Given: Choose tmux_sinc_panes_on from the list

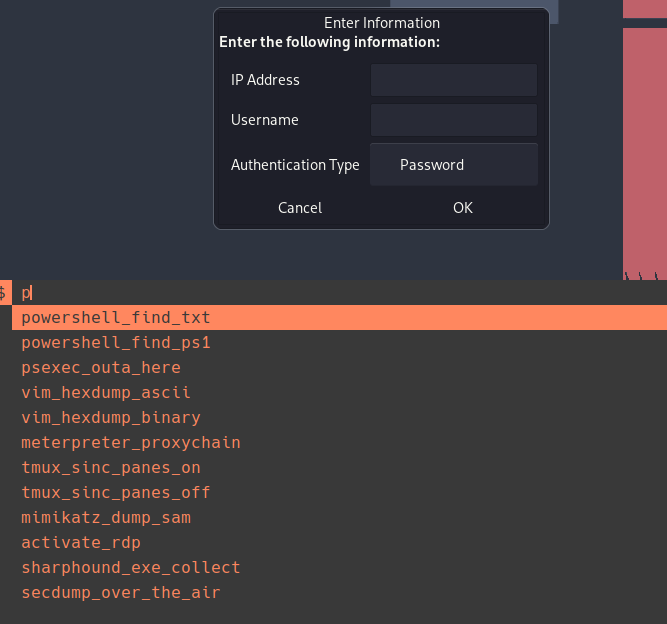Looking at the screenshot, I should coord(111,468).
